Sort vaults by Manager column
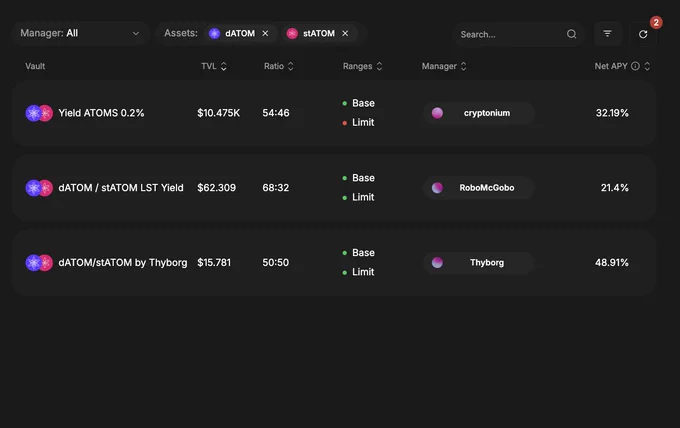This screenshot has height=428, width=680. [444, 66]
